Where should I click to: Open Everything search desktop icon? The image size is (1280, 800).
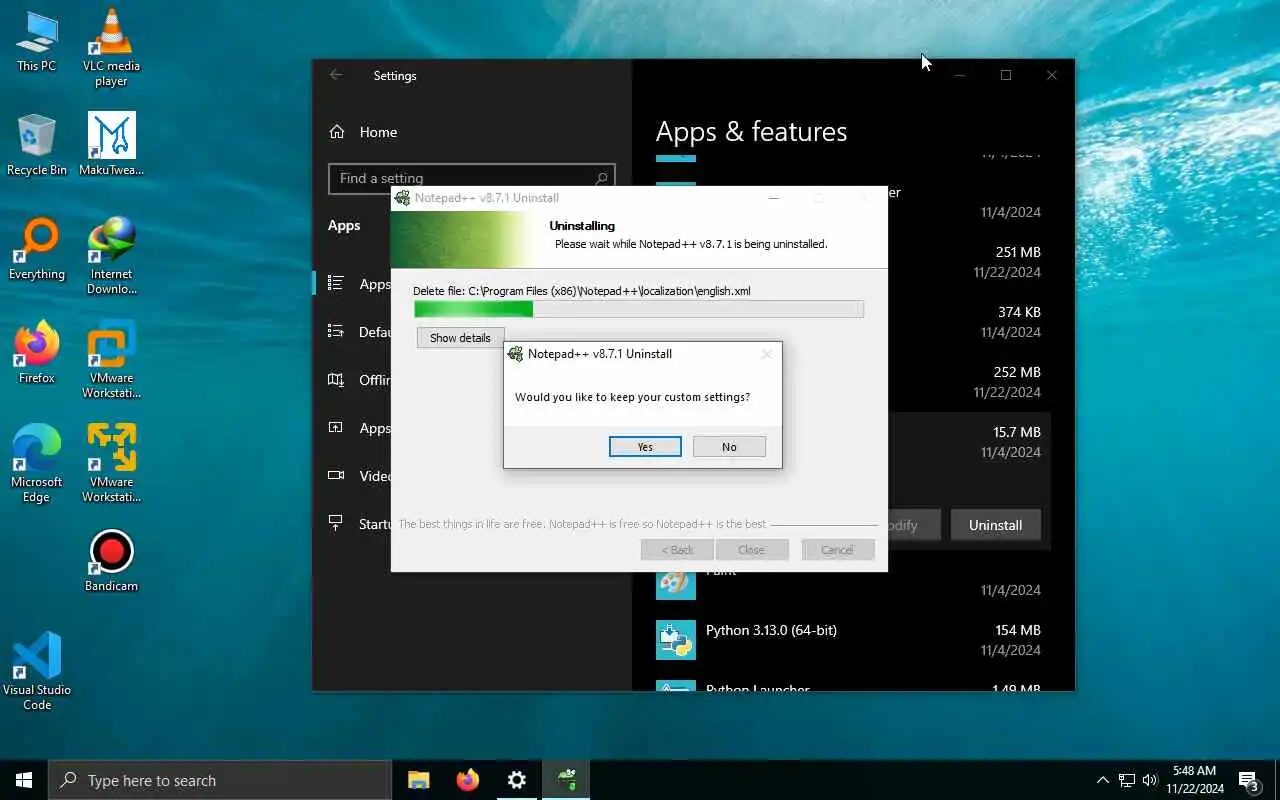point(37,250)
